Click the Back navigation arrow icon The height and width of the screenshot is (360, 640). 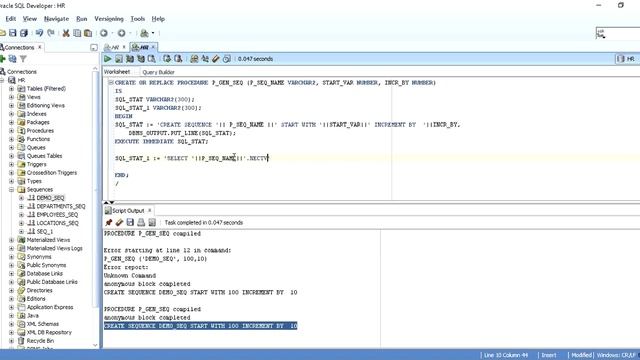104,33
